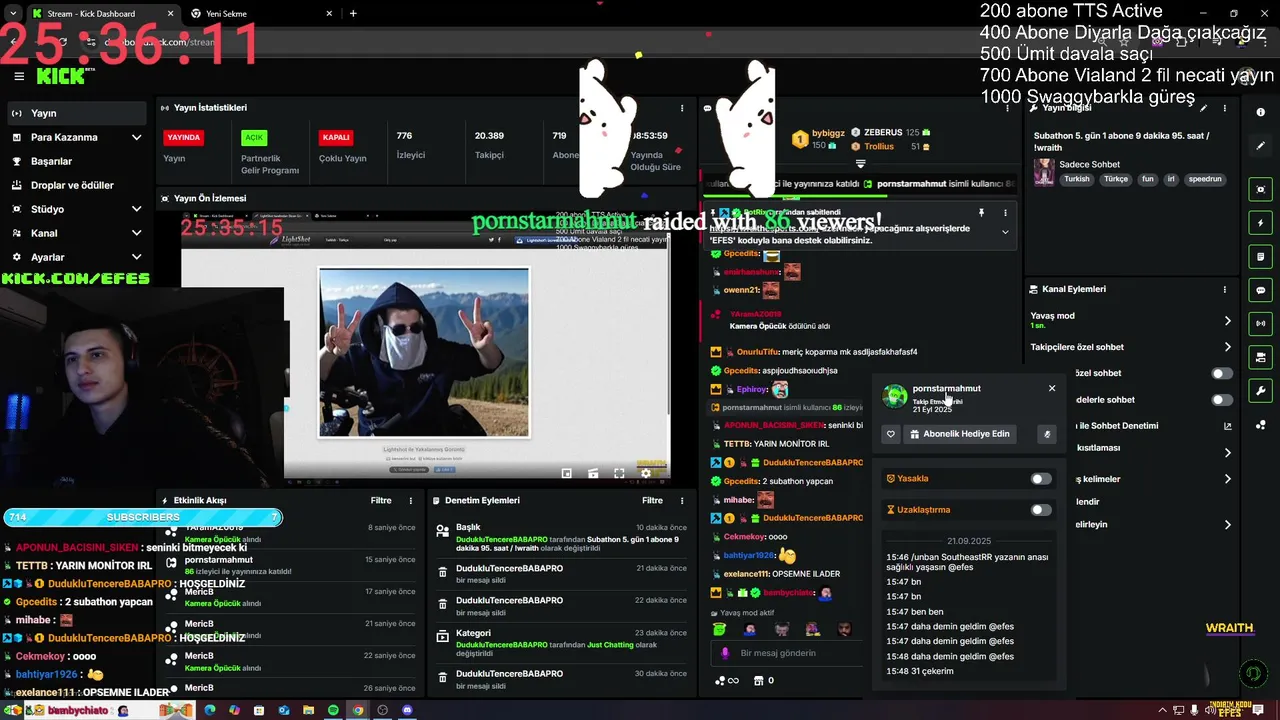Click Filtre in Denetim Eylemleri panel

pos(653,501)
